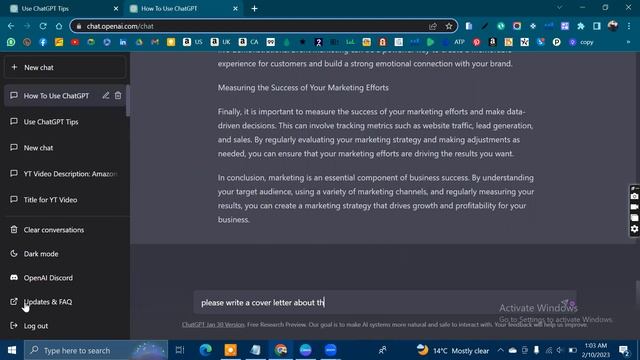Rename How To Use ChatGPT with pencil icon
Viewport: 640px width, 360px height.
106,96
